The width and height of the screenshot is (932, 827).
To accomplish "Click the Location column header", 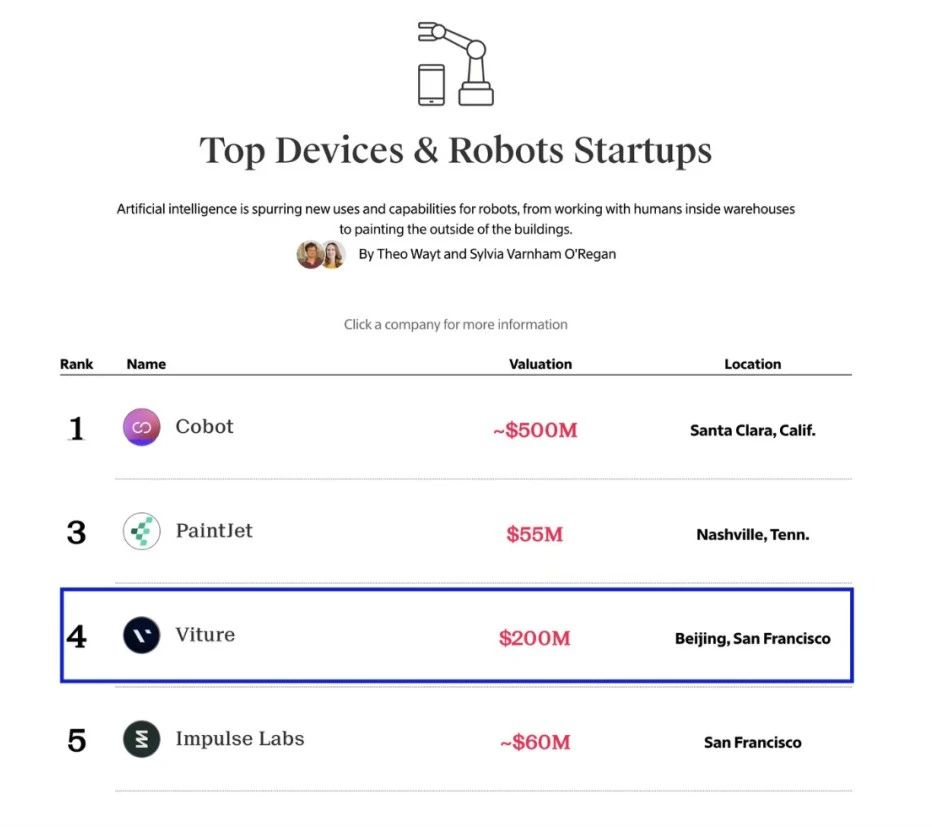I will [x=752, y=364].
